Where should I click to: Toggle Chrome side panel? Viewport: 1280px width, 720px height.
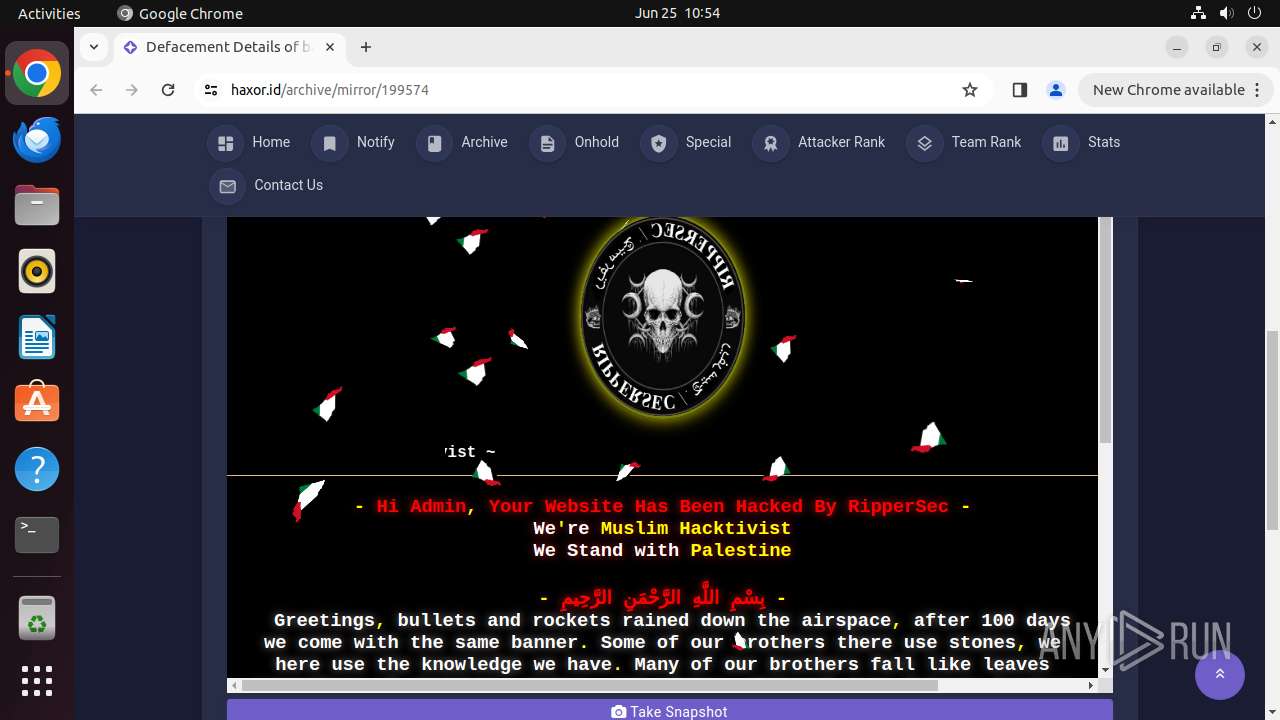1020,90
